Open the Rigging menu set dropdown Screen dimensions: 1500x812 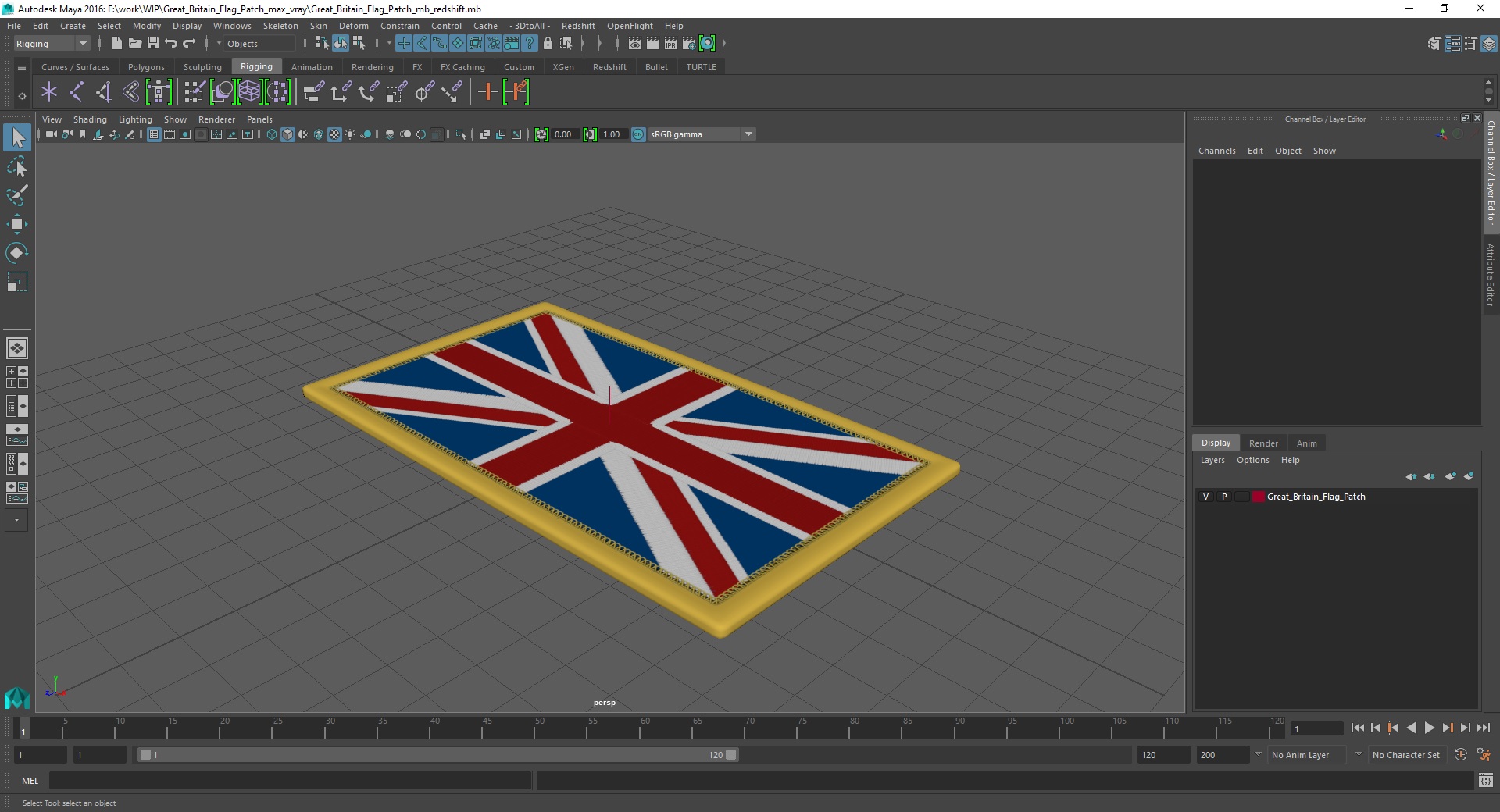click(52, 44)
